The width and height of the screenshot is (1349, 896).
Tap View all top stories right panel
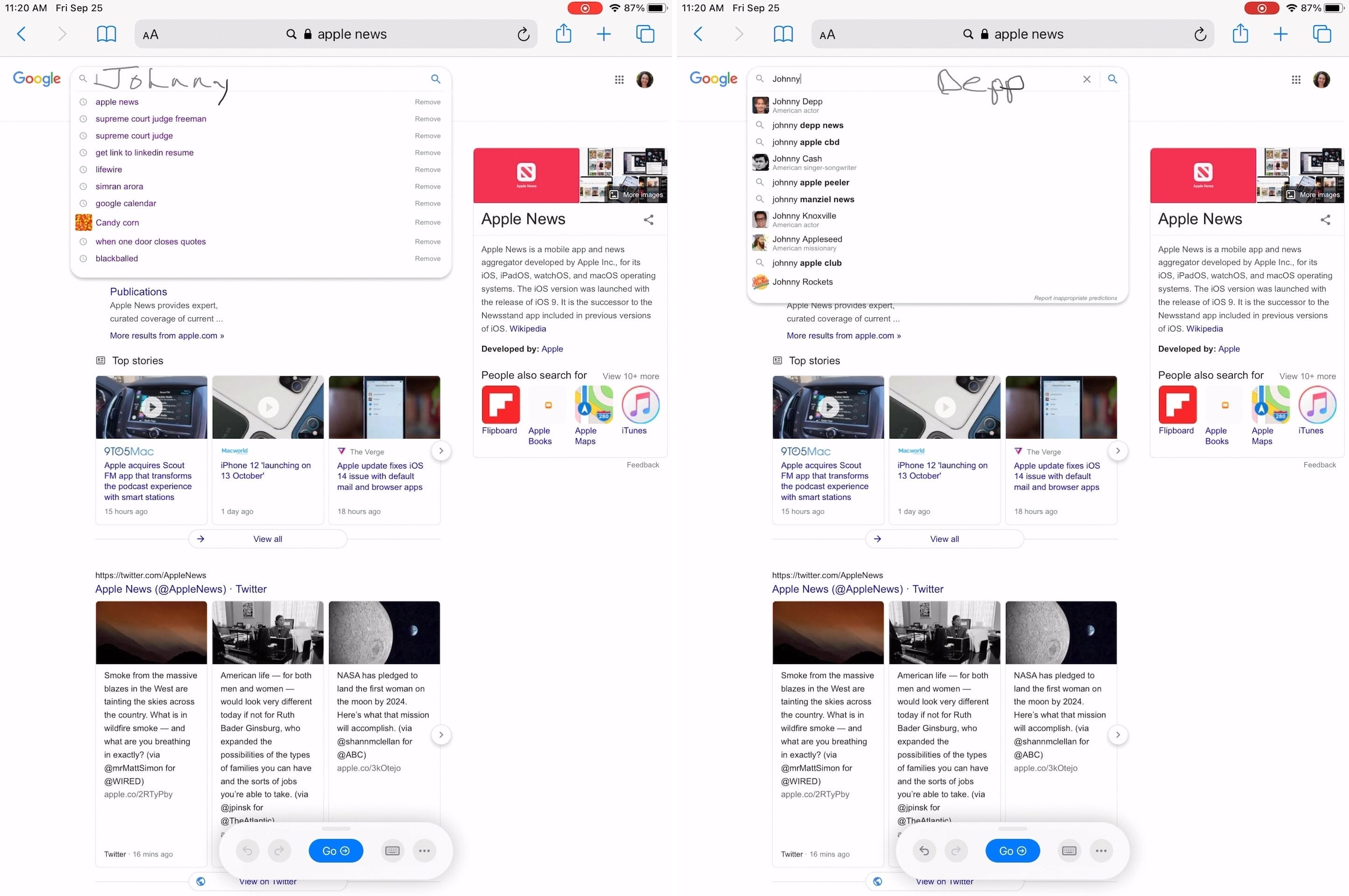(x=944, y=539)
